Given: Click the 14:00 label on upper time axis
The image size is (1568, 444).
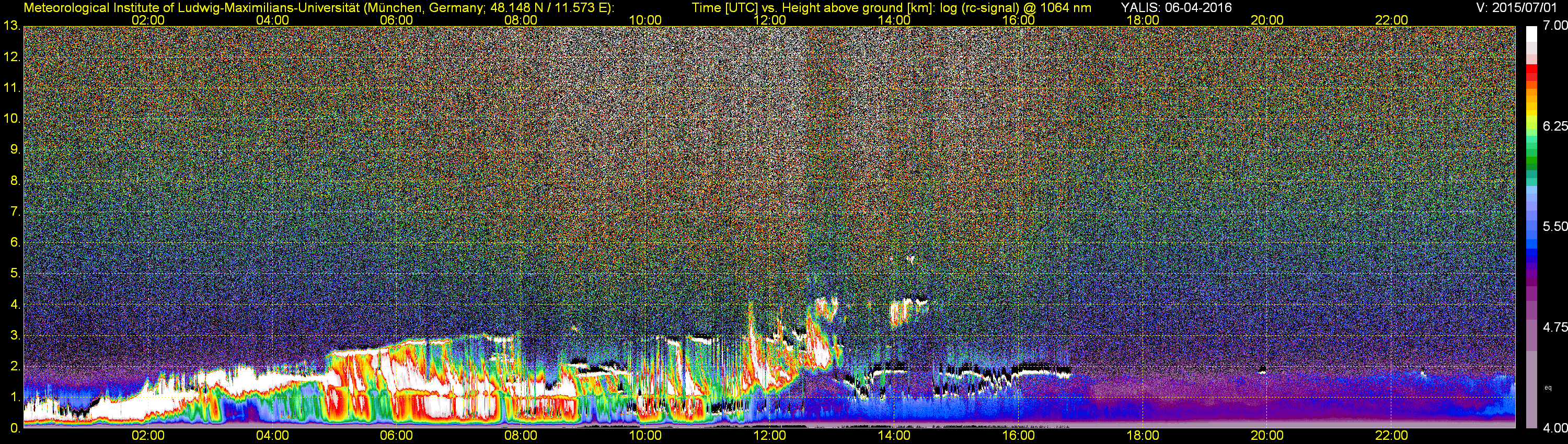Looking at the screenshot, I should [894, 20].
